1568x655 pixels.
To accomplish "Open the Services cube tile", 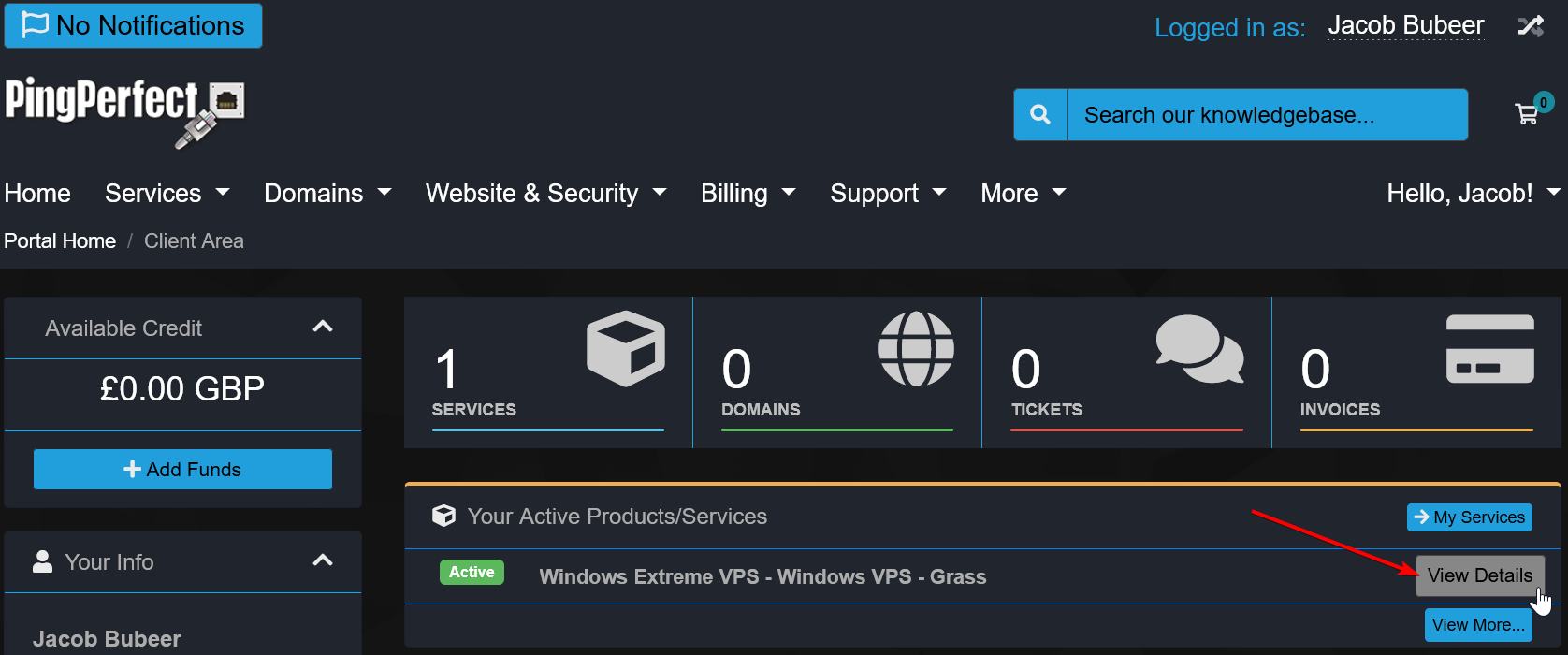I will pos(548,372).
